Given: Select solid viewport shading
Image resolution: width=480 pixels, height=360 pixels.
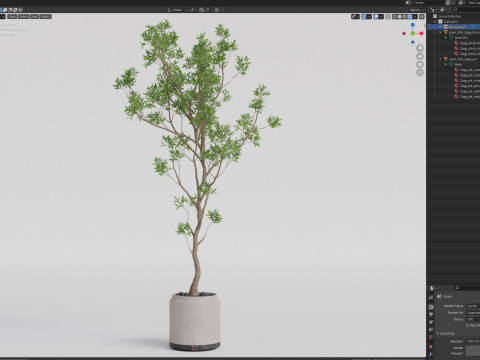Looking at the screenshot, I should point(400,17).
